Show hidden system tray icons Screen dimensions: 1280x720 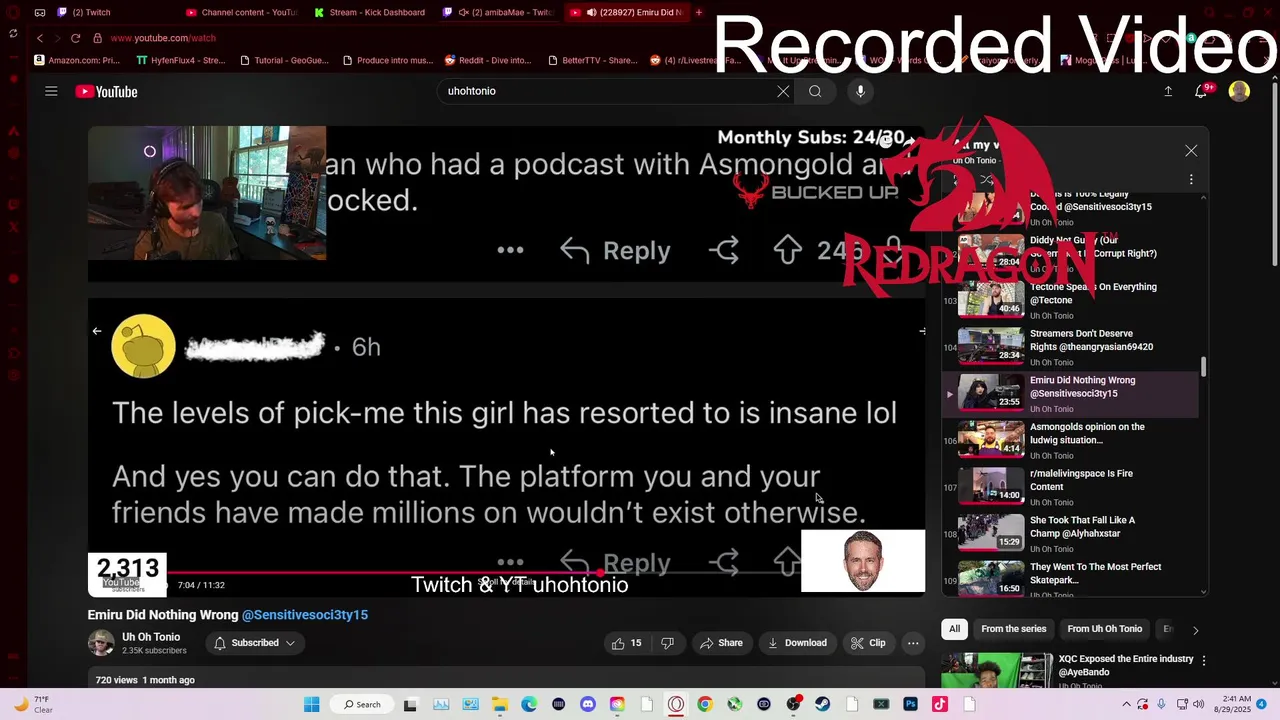(1127, 704)
